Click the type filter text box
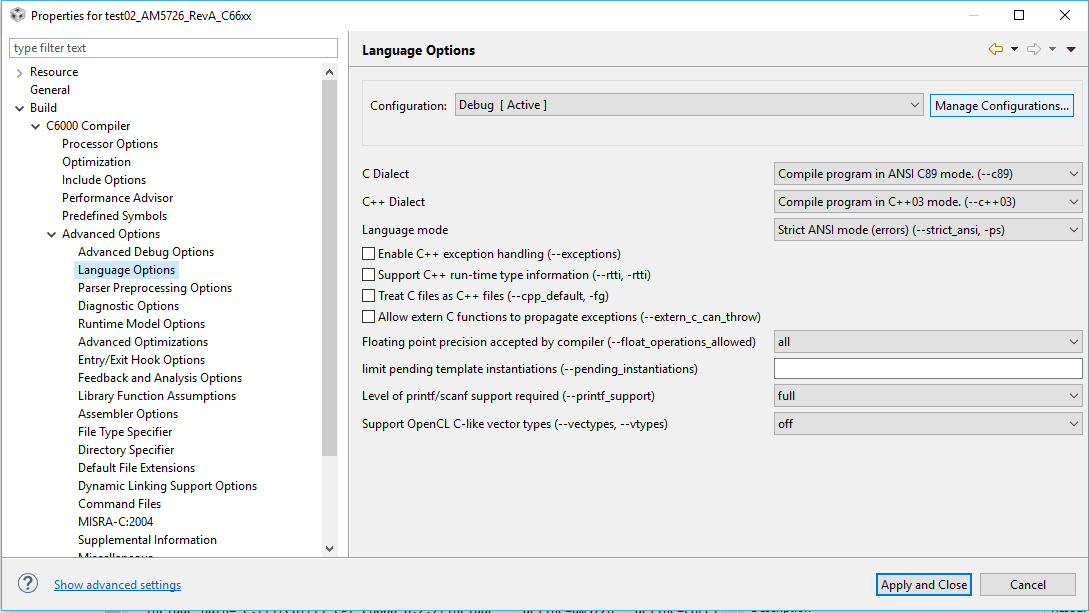The height and width of the screenshot is (613, 1089). [x=174, y=48]
